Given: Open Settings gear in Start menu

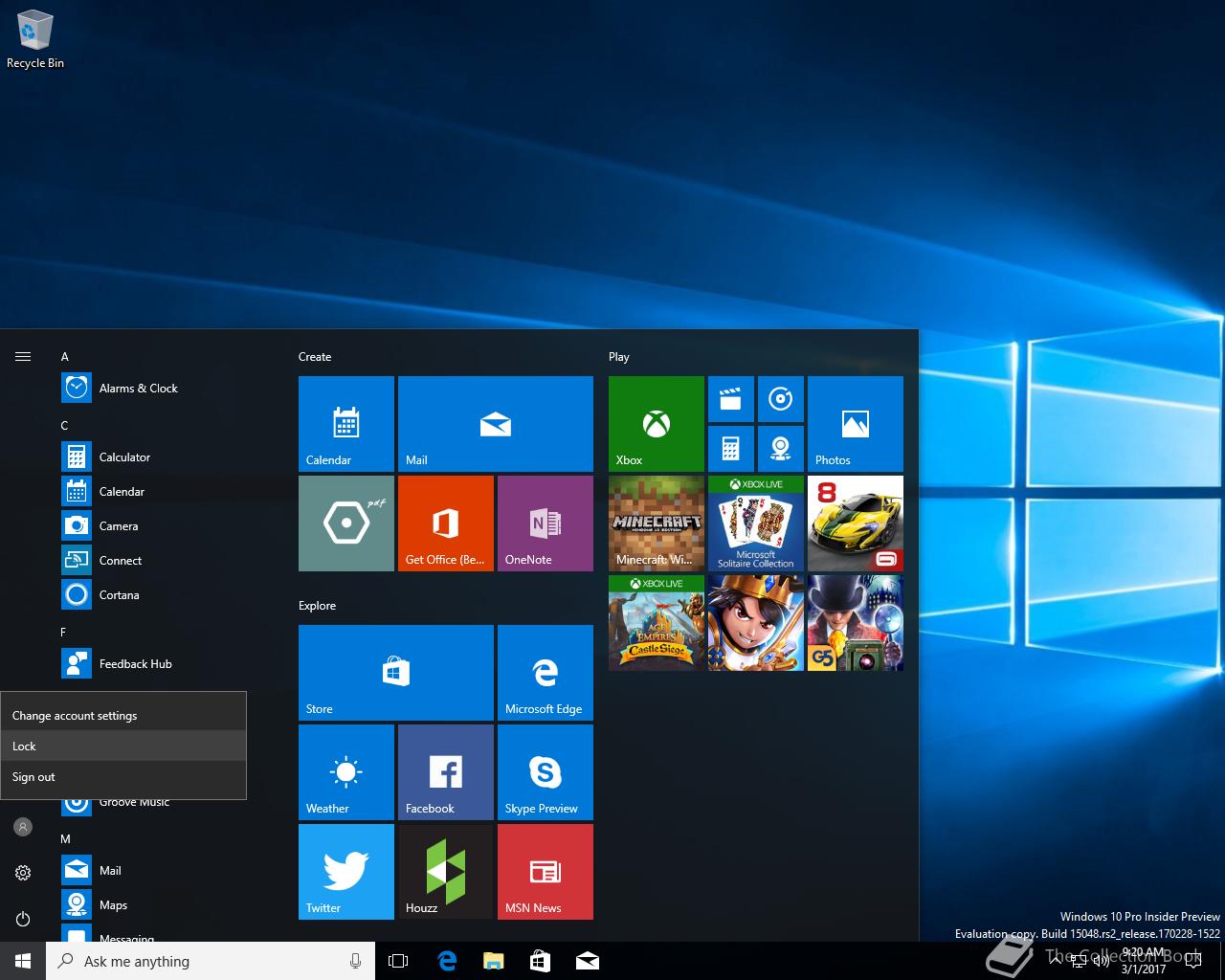Looking at the screenshot, I should pyautogui.click(x=23, y=873).
